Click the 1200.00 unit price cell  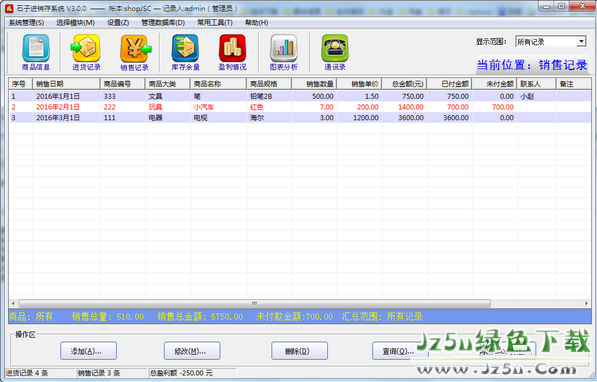click(360, 118)
